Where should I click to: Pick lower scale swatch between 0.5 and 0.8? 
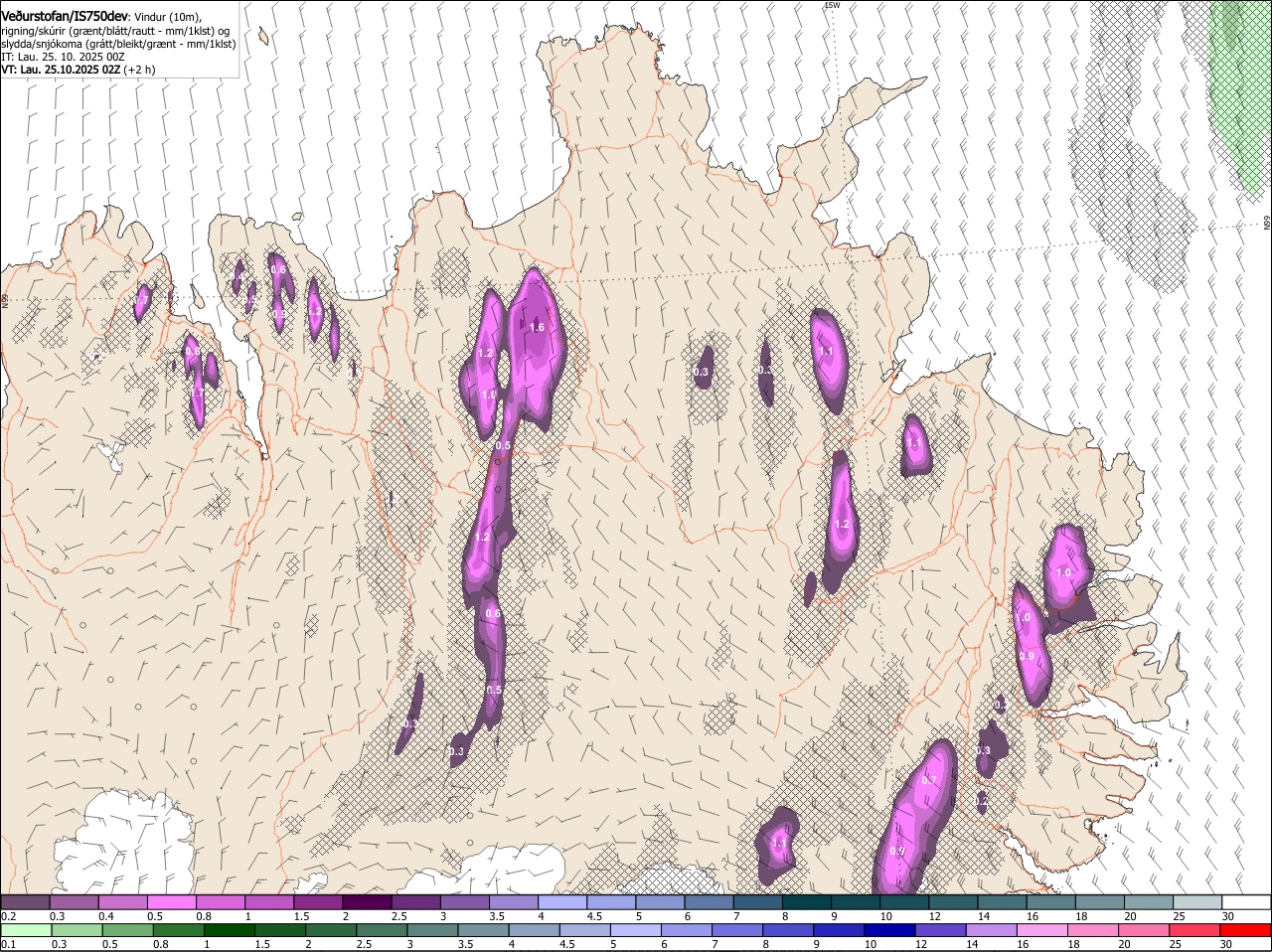click(x=127, y=931)
